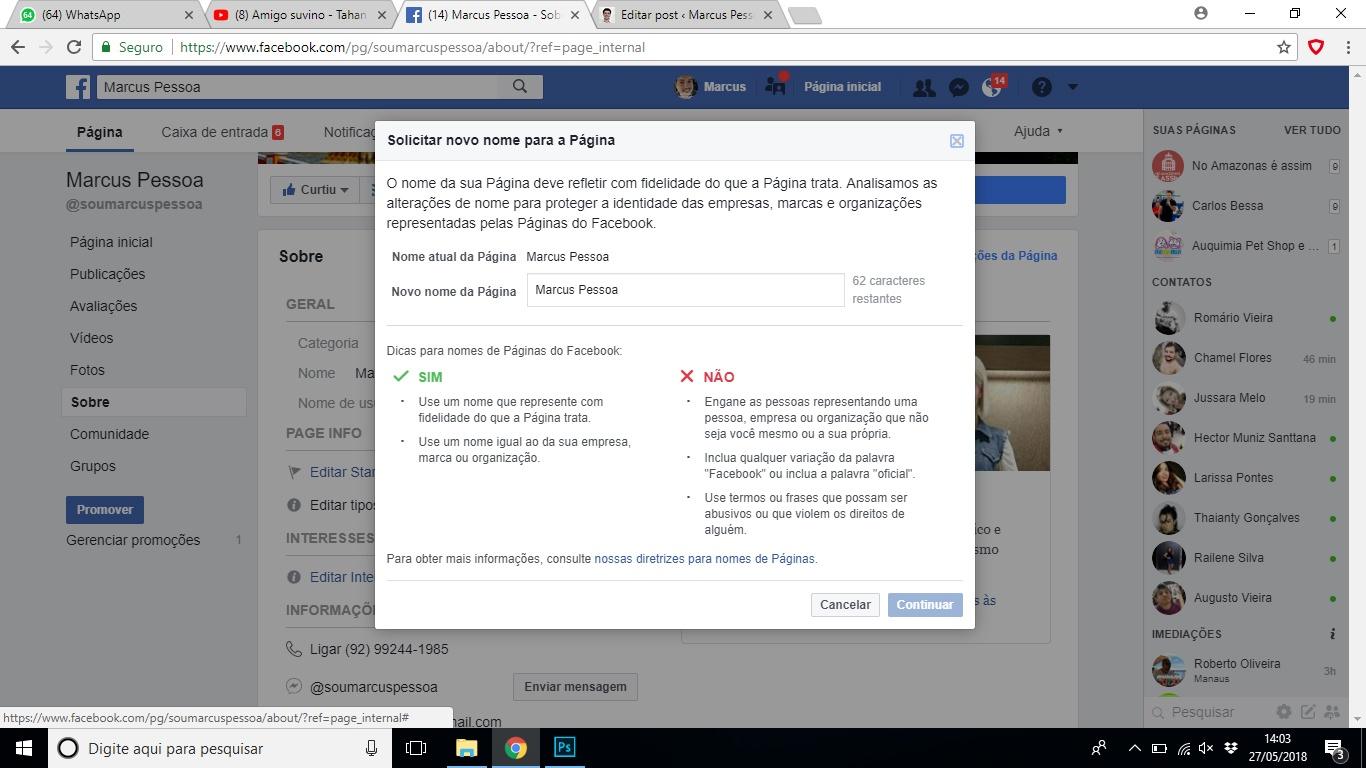This screenshot has width=1366, height=768.
Task: Open Auquimia Pet Shop page
Action: [1246, 246]
